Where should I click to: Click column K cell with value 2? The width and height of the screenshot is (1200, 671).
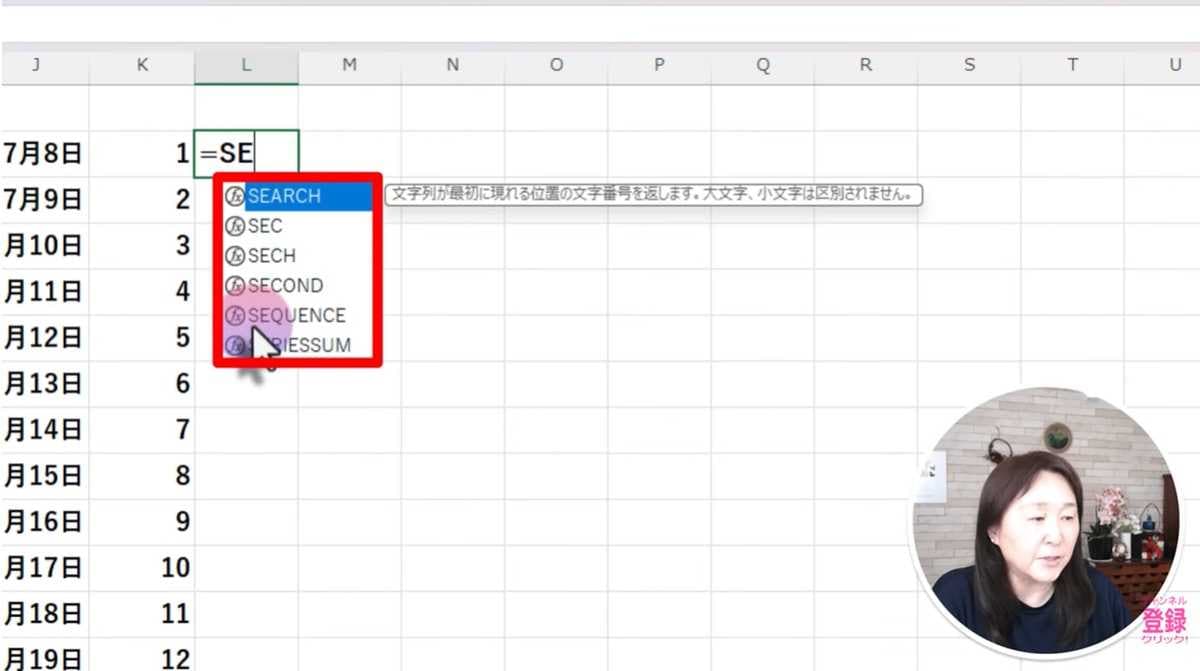pos(142,200)
